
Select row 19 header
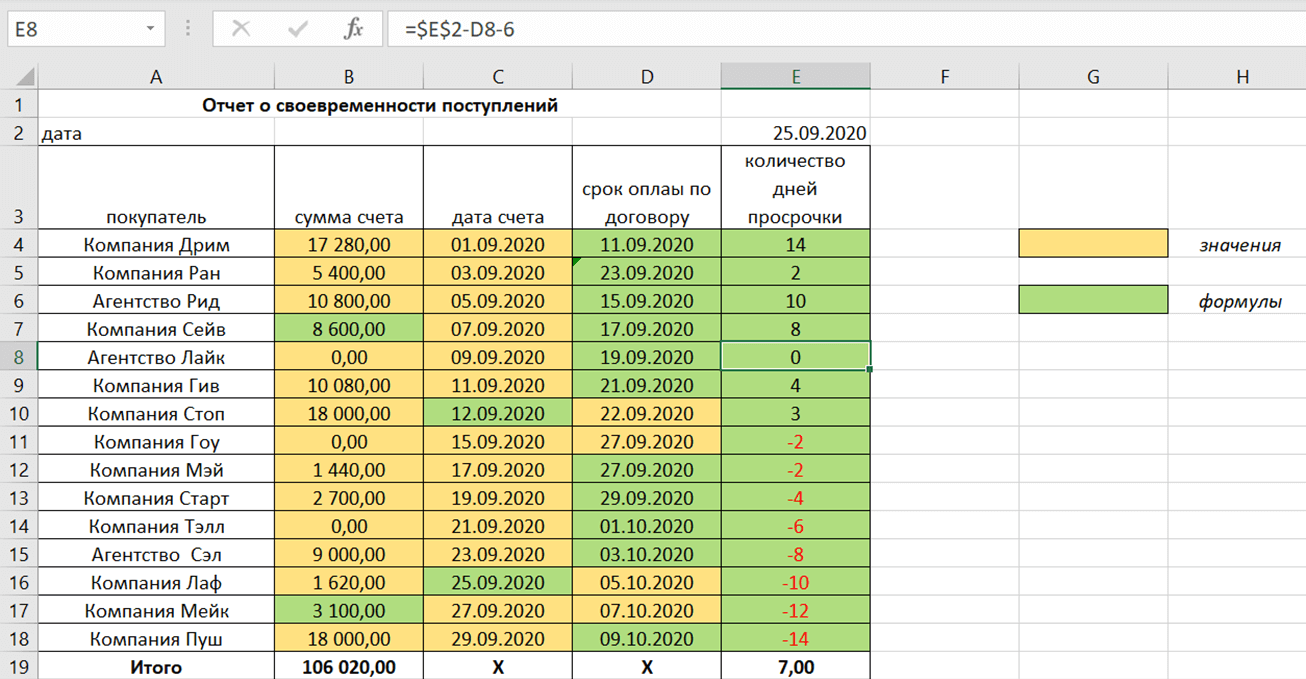click(x=18, y=667)
